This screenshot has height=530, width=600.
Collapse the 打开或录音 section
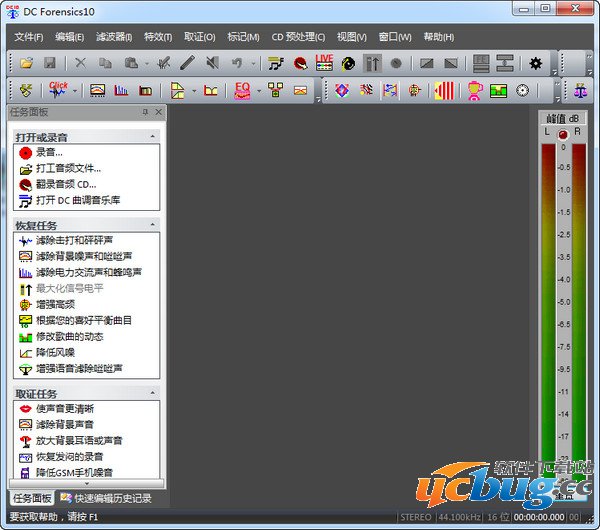(153, 136)
